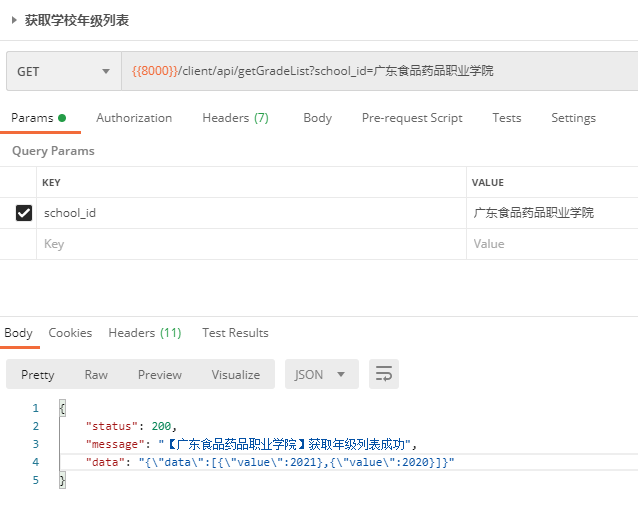Open the Tests tab
The height and width of the screenshot is (513, 638).
tap(507, 118)
